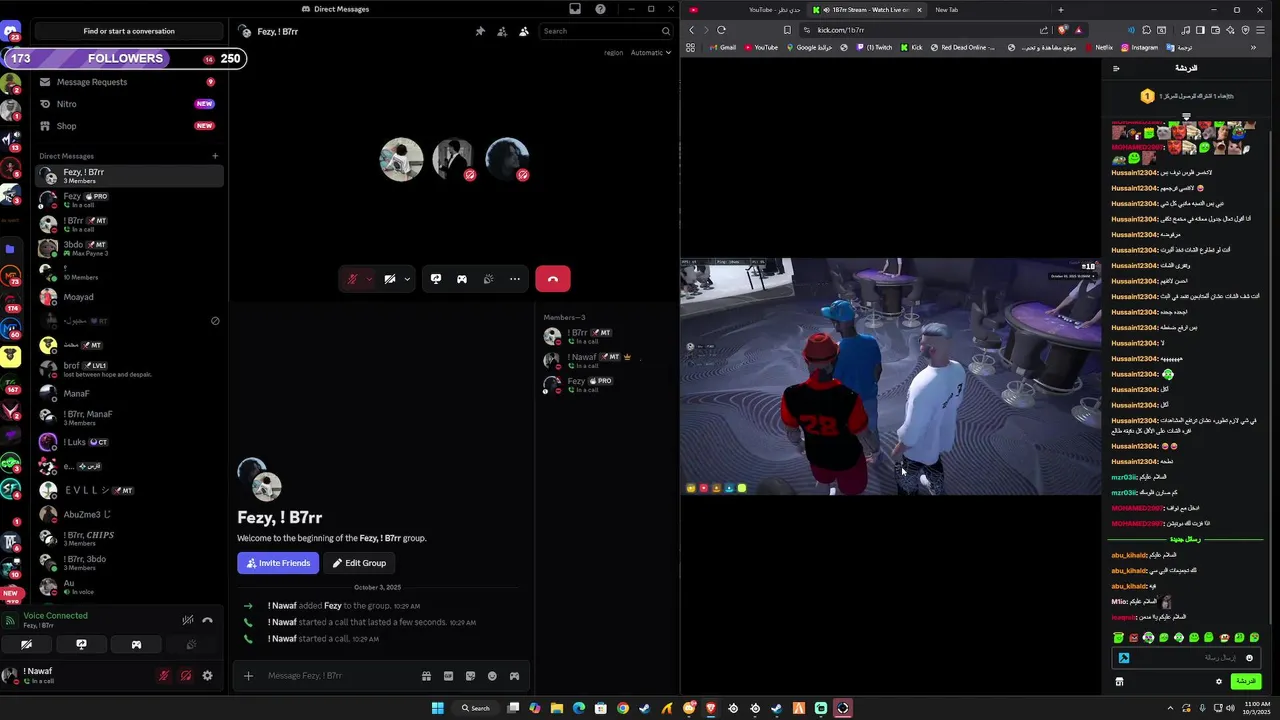Open apps controller icon in message bar
This screenshot has height=720, width=1280.
(514, 676)
